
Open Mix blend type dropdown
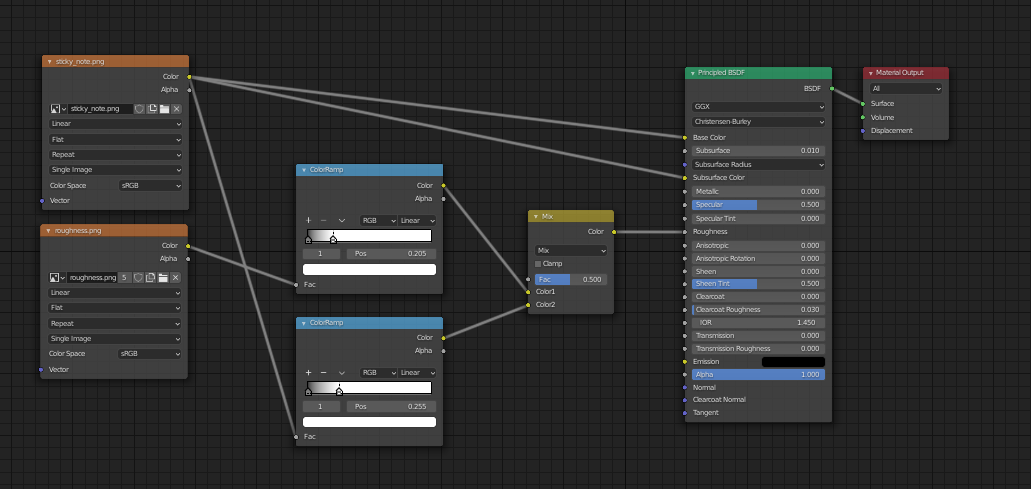click(571, 250)
